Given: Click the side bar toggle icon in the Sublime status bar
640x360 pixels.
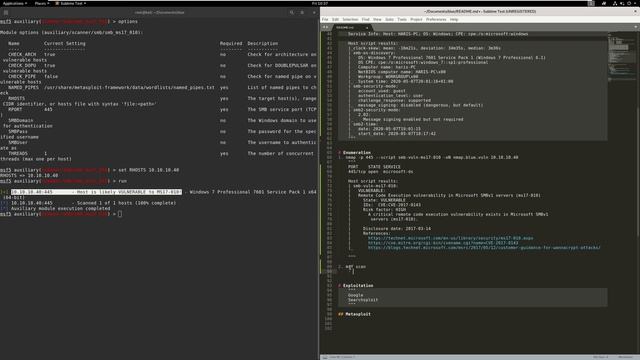Looking at the screenshot, I should coord(324,357).
